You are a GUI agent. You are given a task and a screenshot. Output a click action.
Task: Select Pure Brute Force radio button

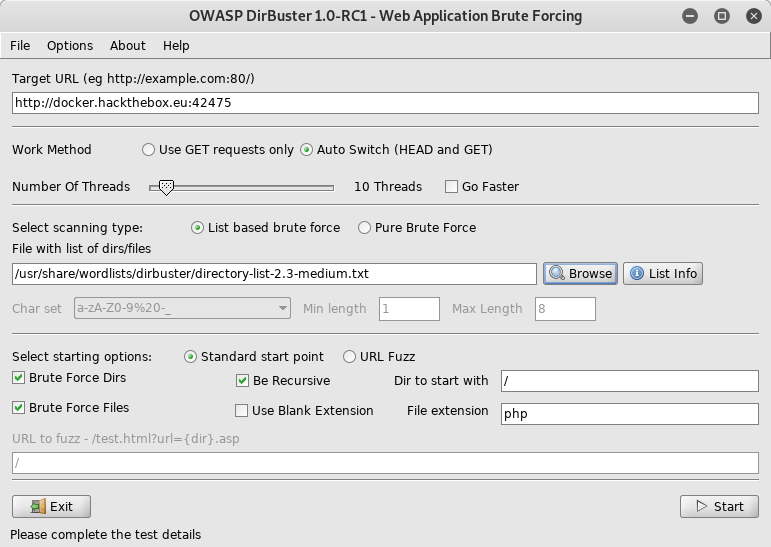coord(364,227)
